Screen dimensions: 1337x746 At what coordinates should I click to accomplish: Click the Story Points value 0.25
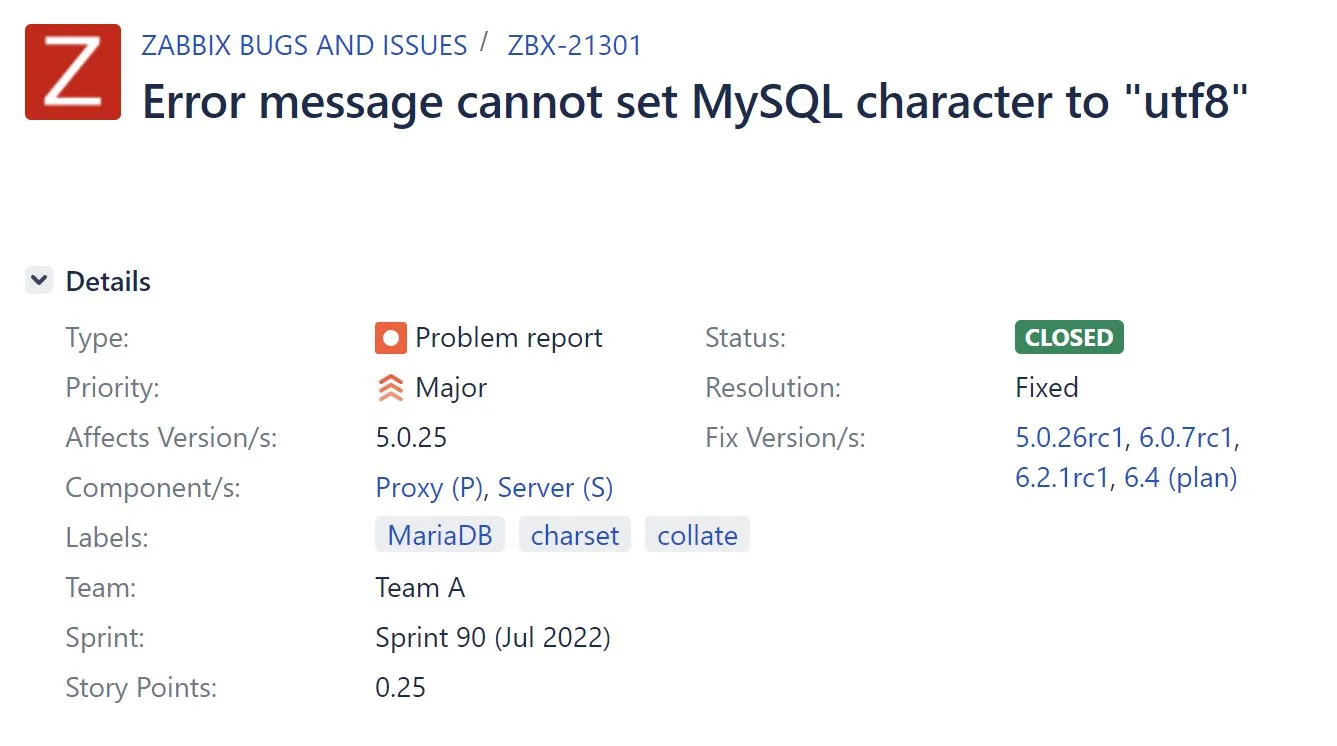(x=400, y=687)
